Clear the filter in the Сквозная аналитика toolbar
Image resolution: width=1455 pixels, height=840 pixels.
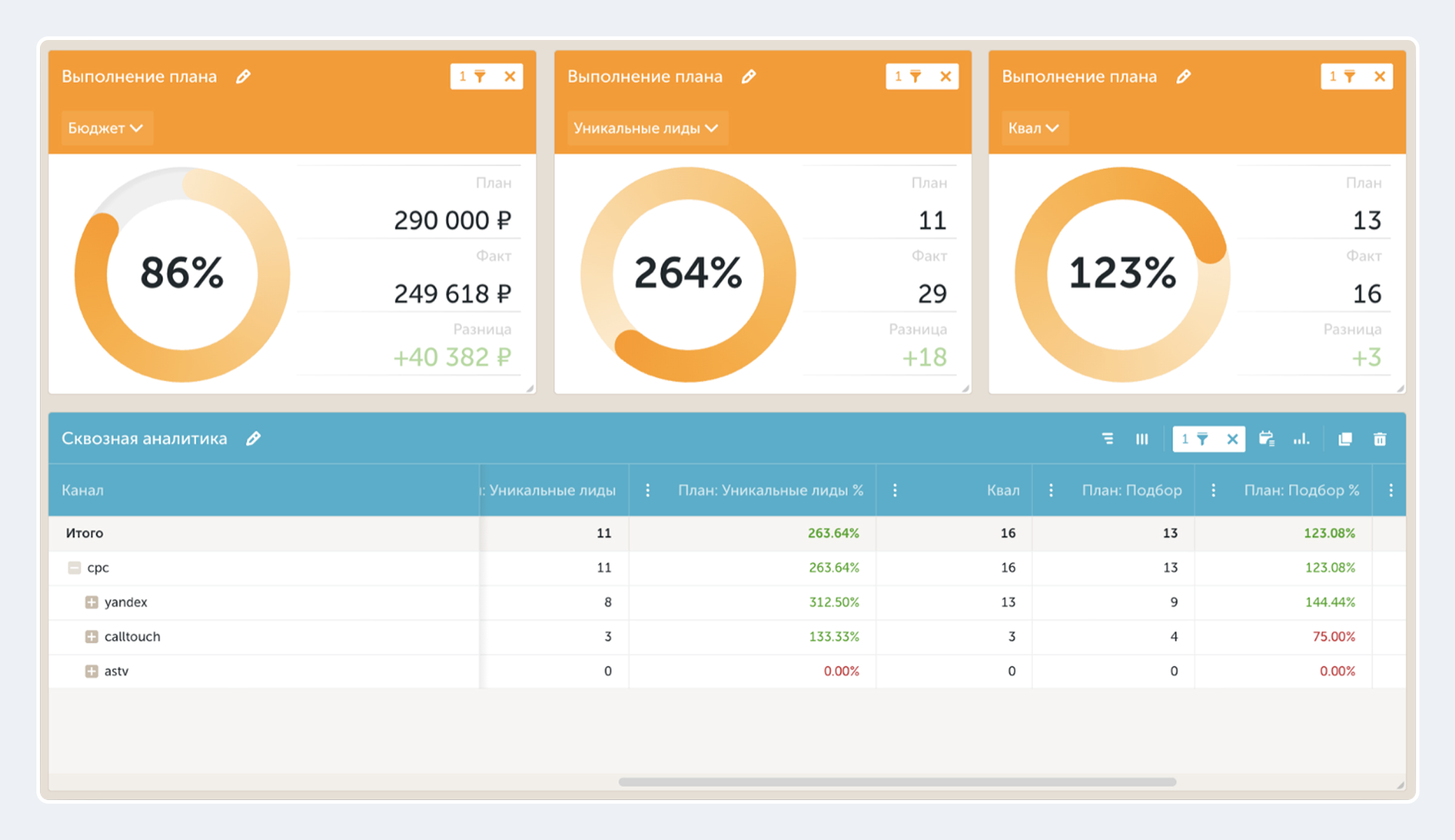click(1232, 439)
